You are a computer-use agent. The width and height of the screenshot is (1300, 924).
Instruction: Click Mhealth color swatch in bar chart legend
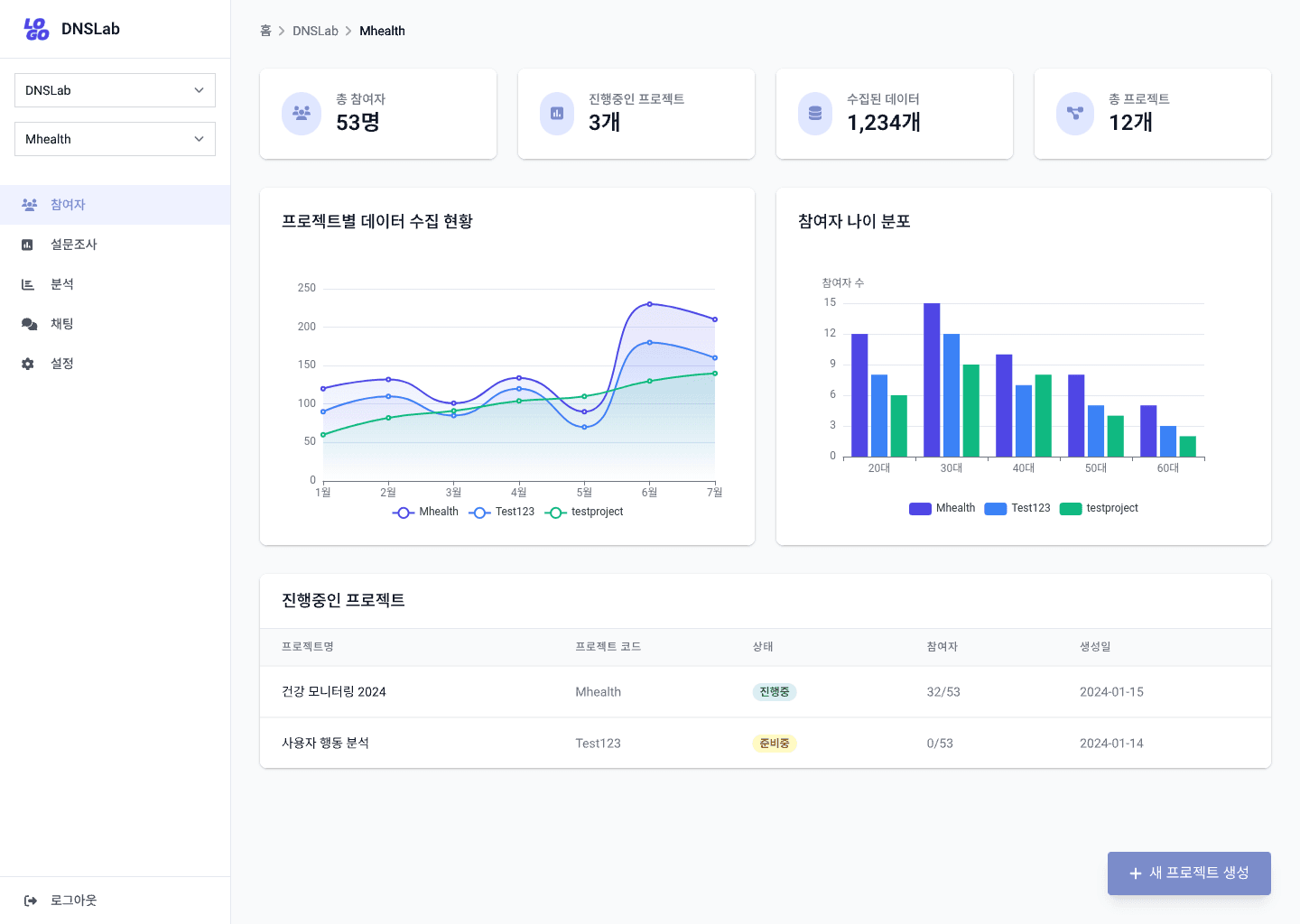(920, 509)
